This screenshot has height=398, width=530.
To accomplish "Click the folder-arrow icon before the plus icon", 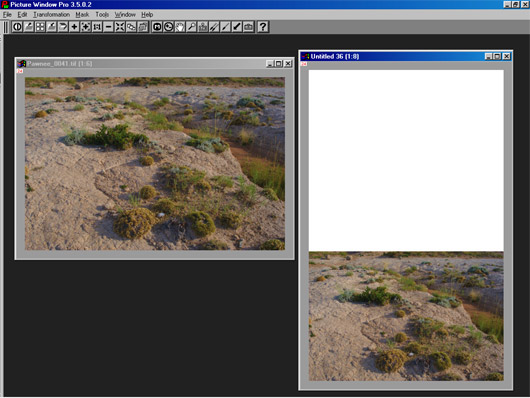I will click(x=63, y=27).
